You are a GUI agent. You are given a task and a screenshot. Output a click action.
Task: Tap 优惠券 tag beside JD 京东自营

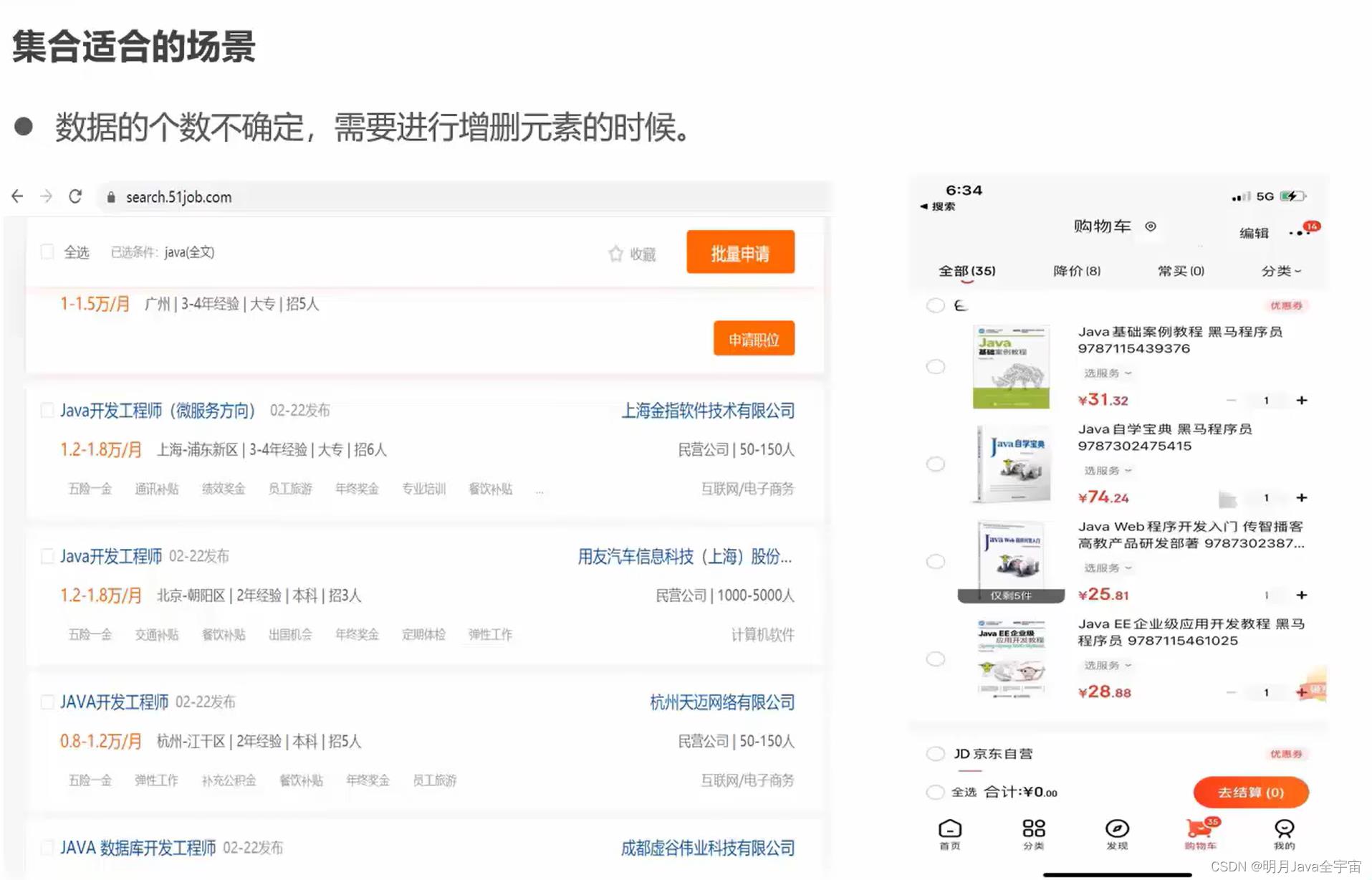[x=1287, y=754]
